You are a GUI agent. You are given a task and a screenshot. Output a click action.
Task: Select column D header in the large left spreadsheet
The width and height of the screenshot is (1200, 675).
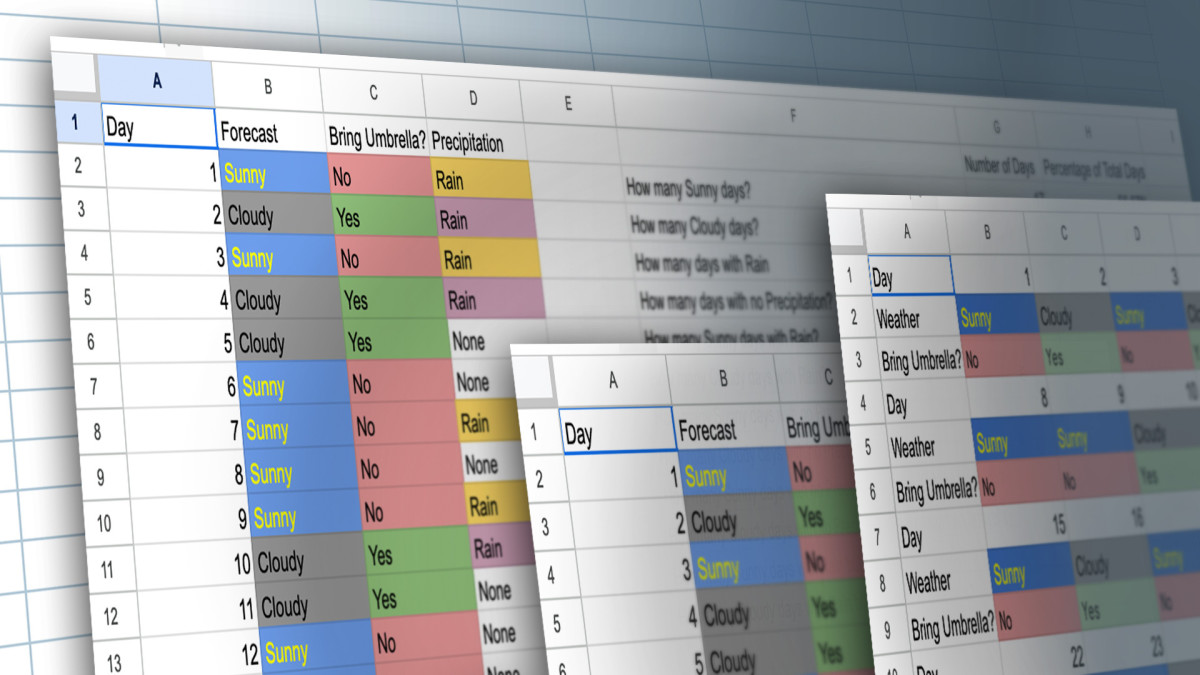[x=473, y=99]
